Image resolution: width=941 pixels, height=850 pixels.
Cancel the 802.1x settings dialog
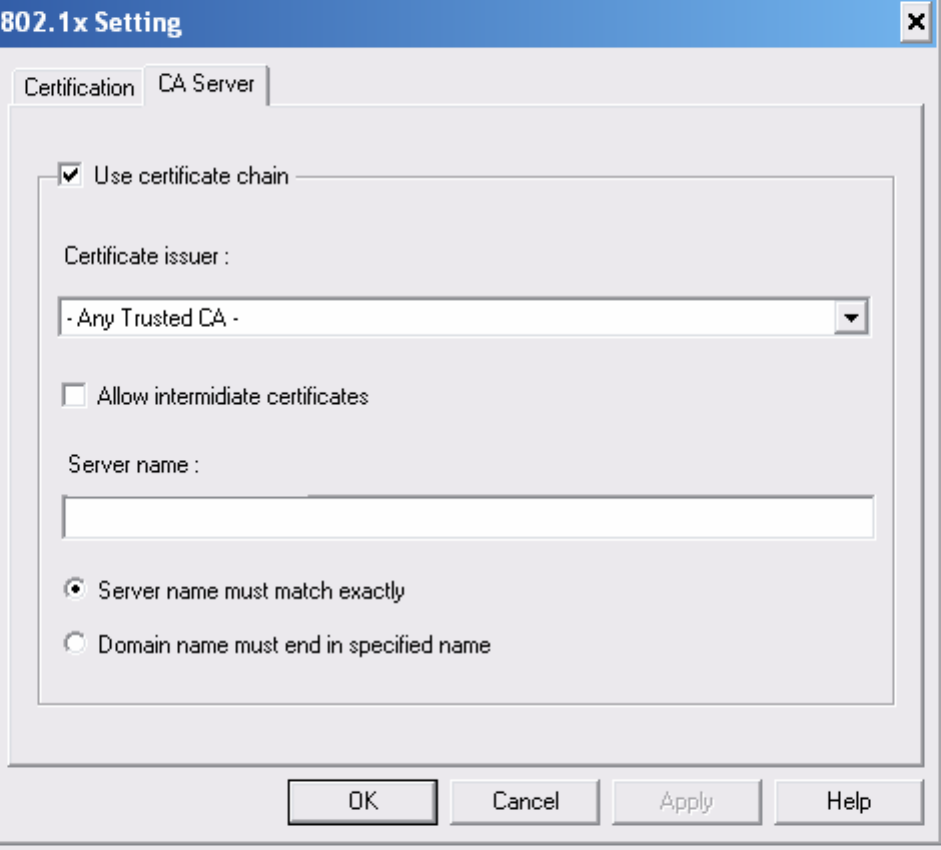pos(525,801)
